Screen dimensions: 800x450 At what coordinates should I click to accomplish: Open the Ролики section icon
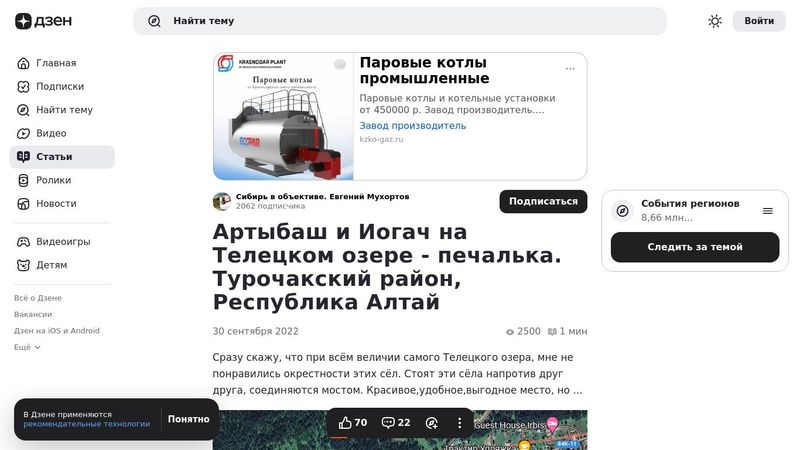pos(23,180)
